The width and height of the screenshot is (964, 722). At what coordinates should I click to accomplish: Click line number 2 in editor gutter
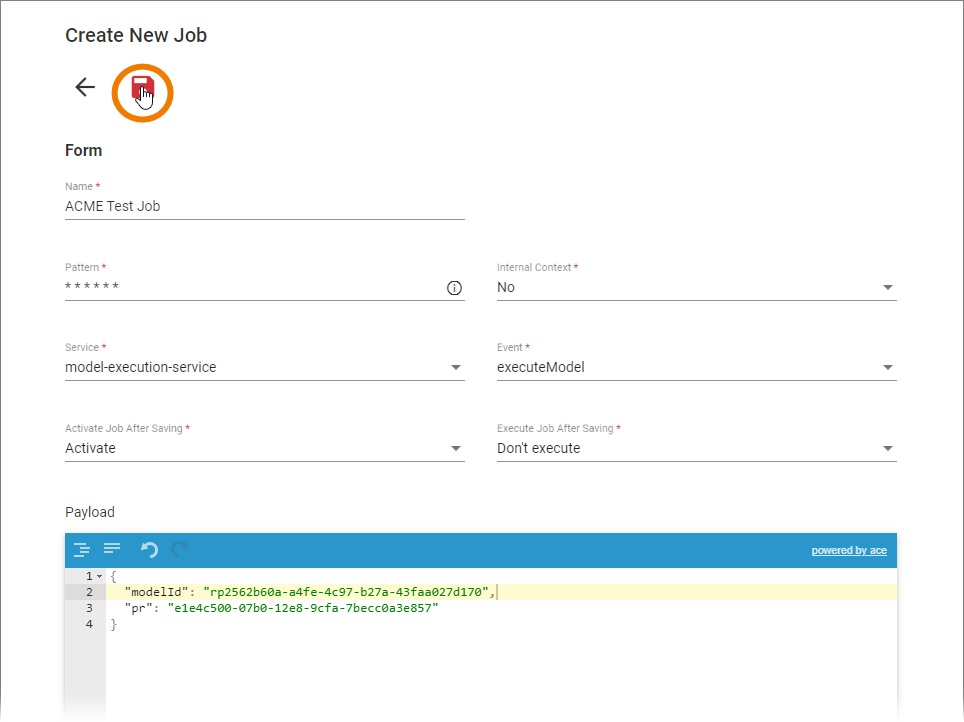tap(89, 592)
